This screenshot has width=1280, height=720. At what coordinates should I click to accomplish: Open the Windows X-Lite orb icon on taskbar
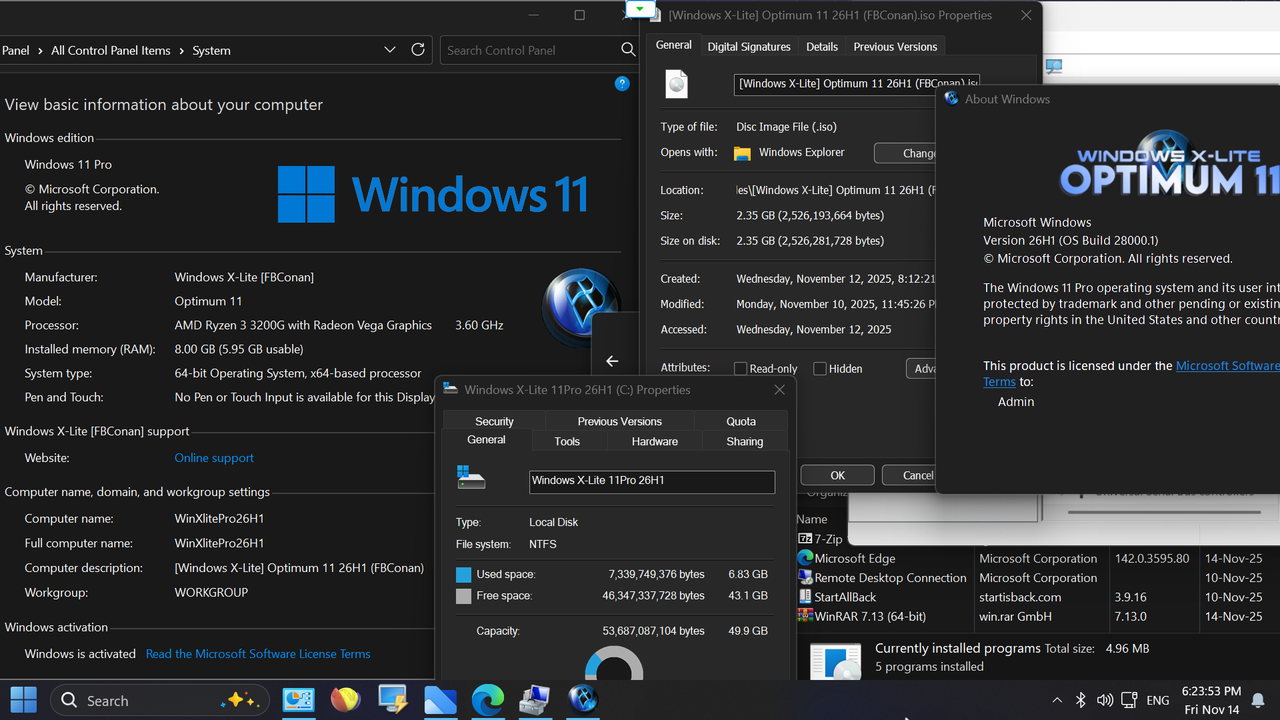pyautogui.click(x=582, y=700)
